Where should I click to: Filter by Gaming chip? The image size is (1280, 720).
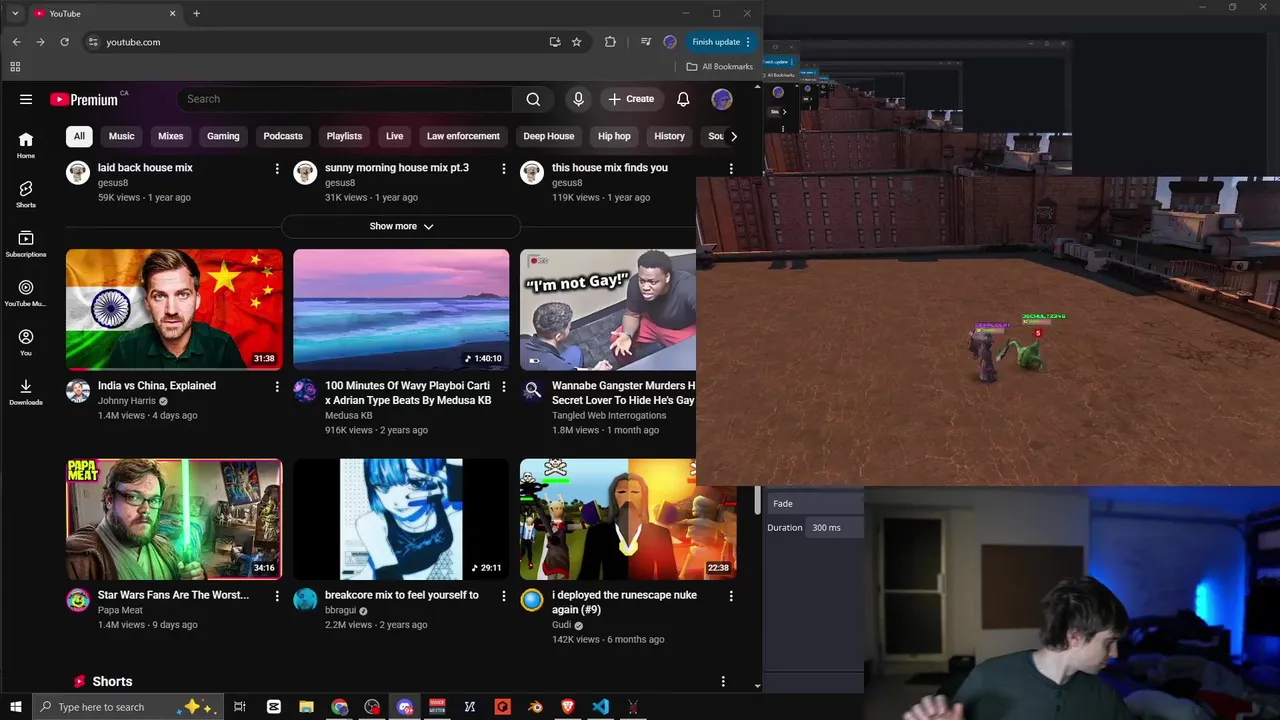point(223,136)
